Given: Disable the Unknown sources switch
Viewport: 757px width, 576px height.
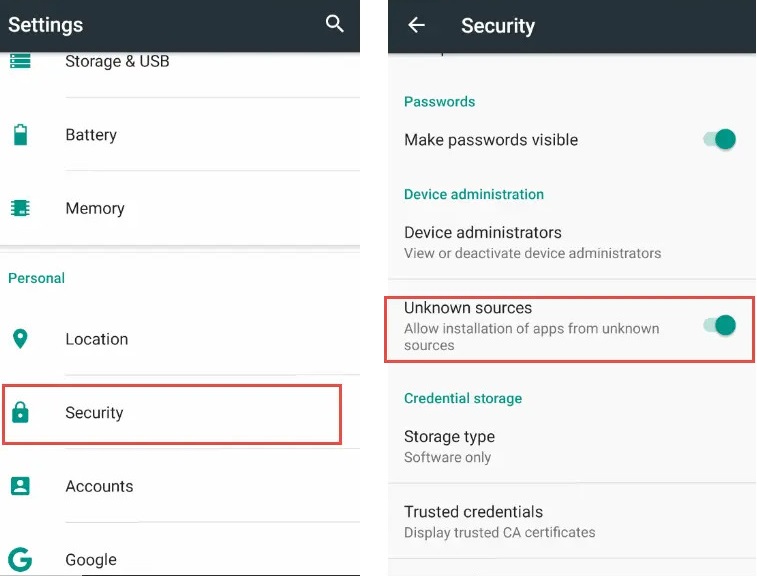Looking at the screenshot, I should coord(720,325).
